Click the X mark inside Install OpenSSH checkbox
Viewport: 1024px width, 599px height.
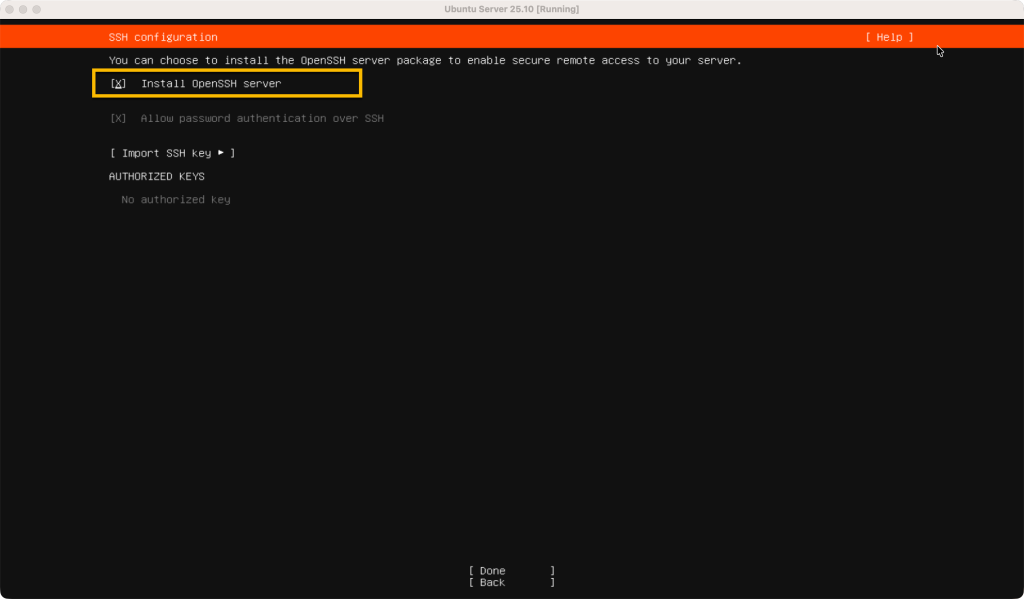(119, 84)
